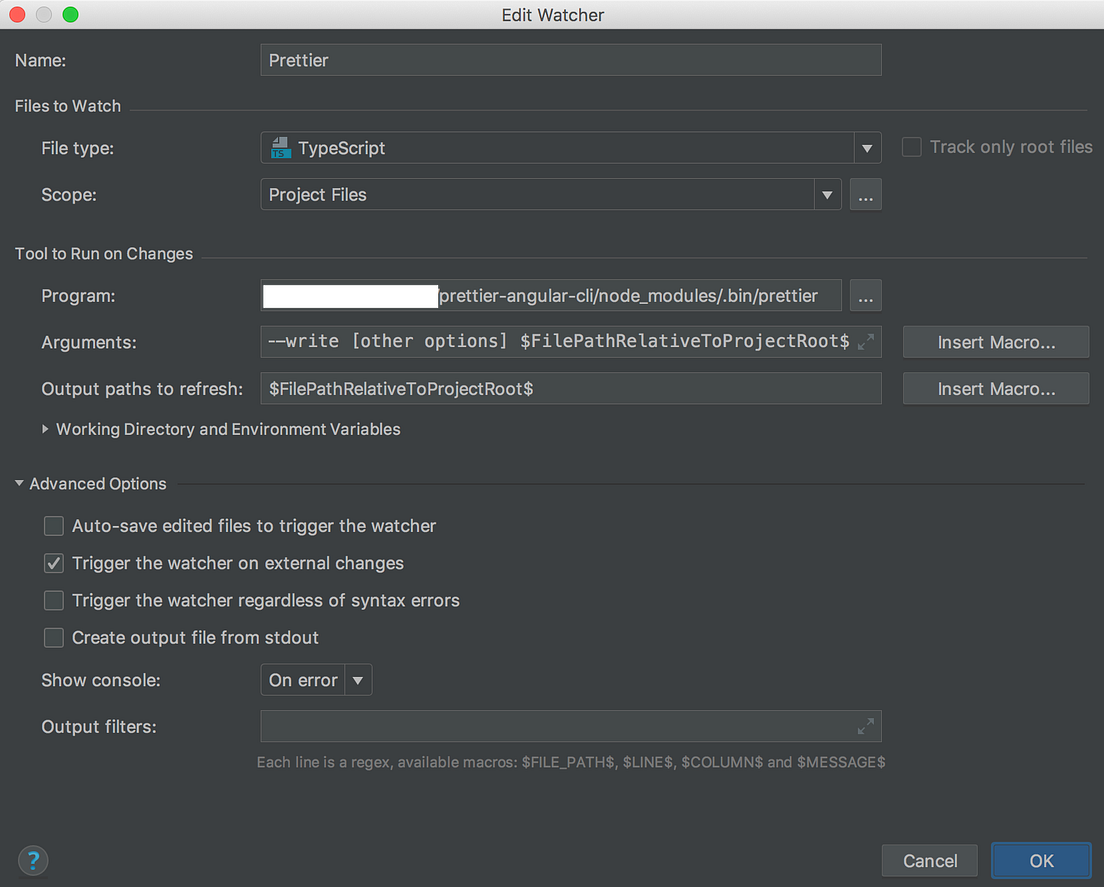Viewport: 1104px width, 887px height.
Task: Expand Working Directory and Environment Variables
Action: pos(45,428)
